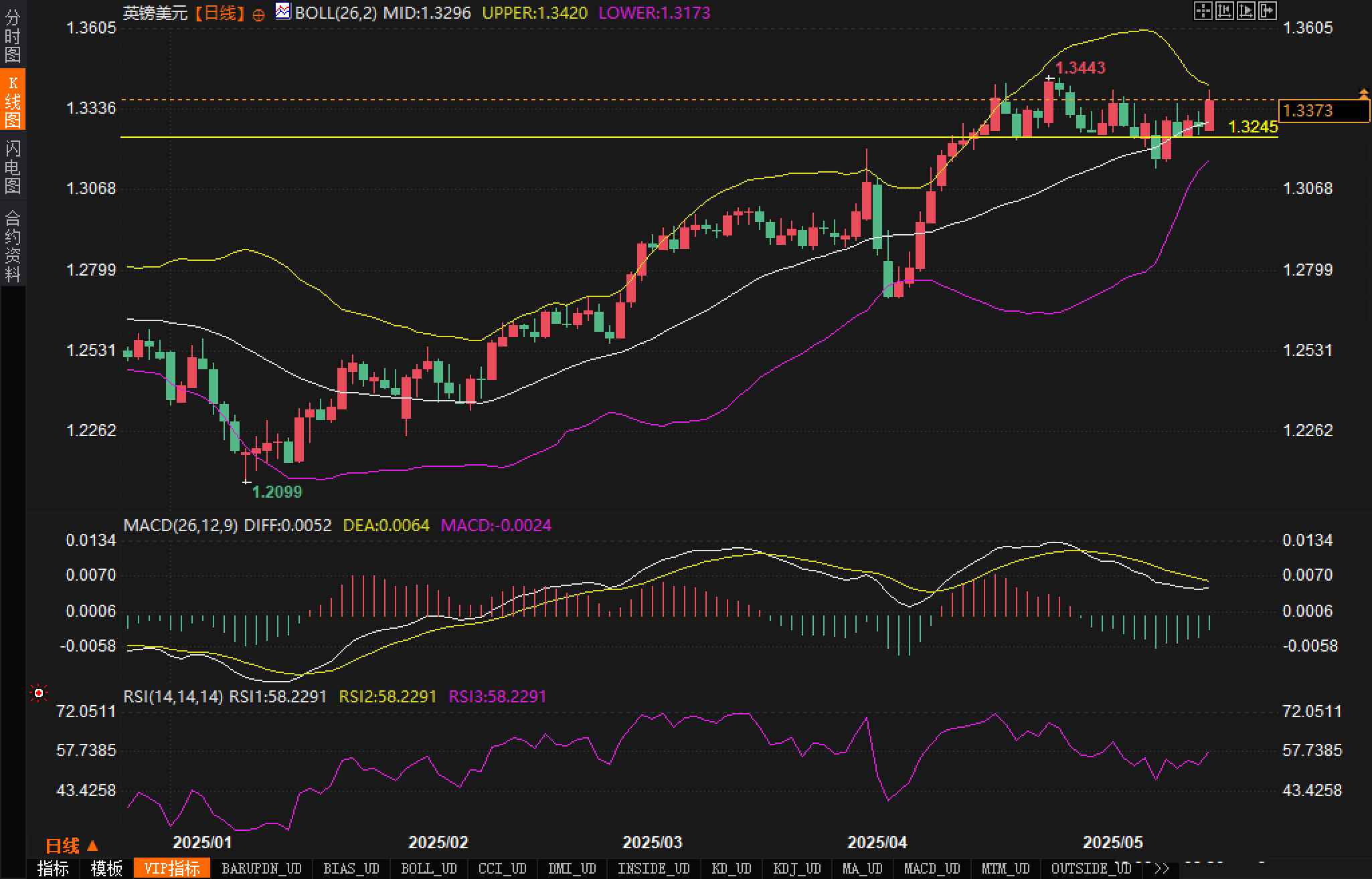This screenshot has height=879, width=1372.
Task: Click the 2025/05 date label on the time axis
Action: click(x=1113, y=842)
